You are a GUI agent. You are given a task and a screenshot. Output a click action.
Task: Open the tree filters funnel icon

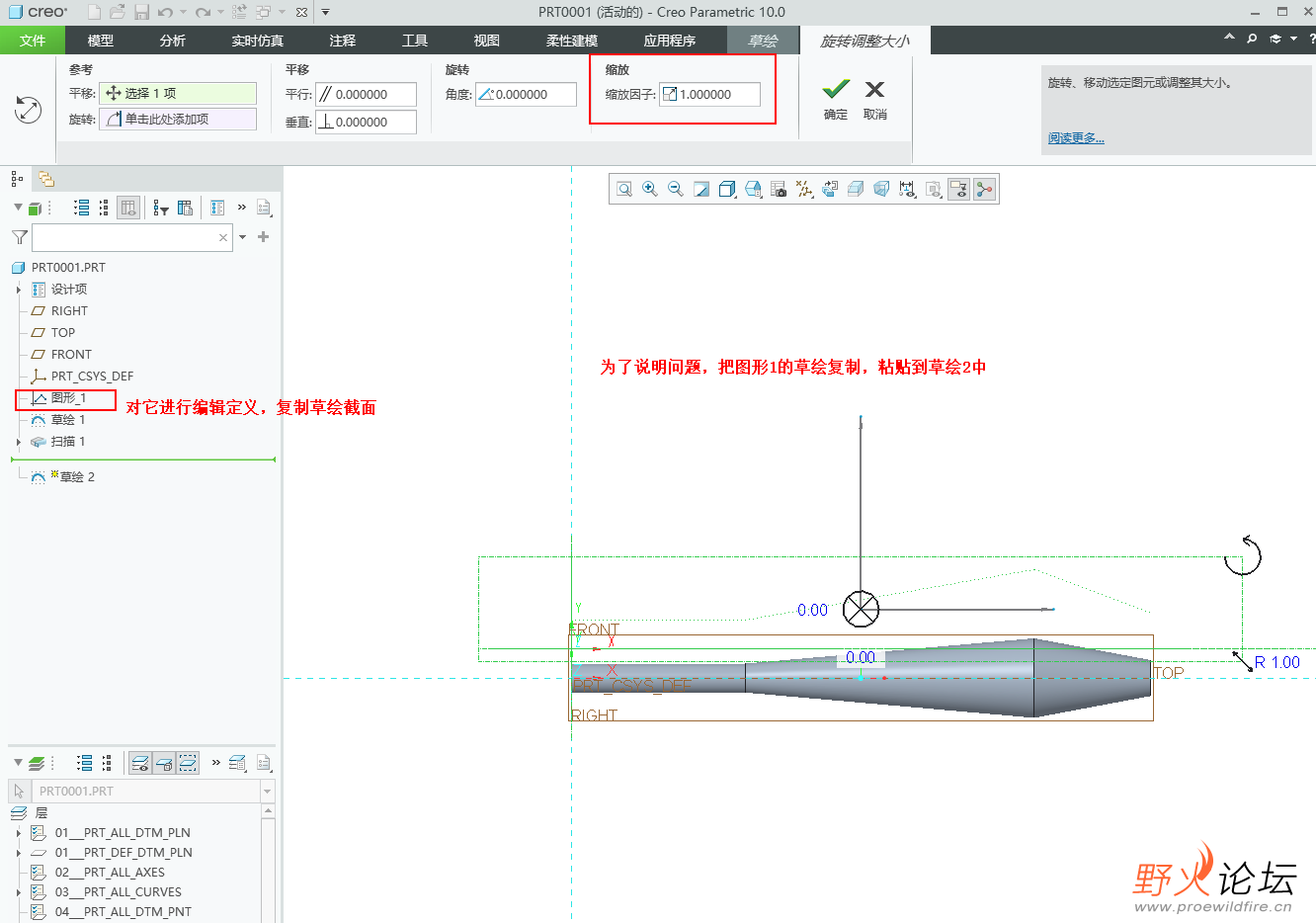(161, 208)
